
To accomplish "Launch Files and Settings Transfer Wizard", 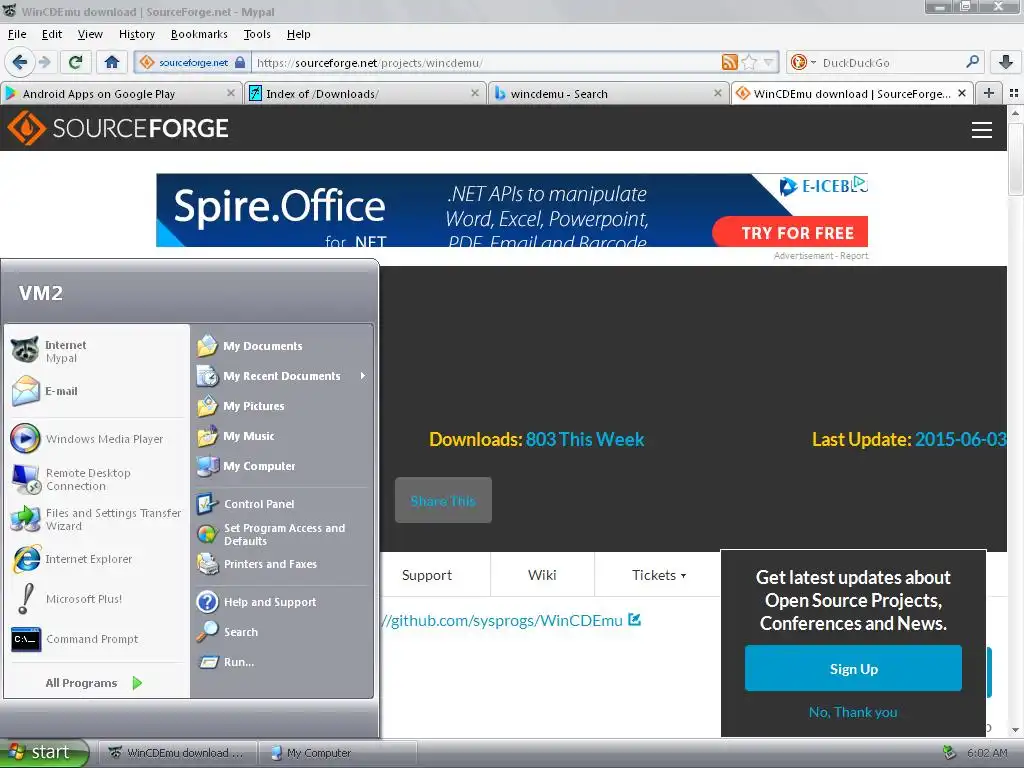I will pyautogui.click(x=97, y=519).
